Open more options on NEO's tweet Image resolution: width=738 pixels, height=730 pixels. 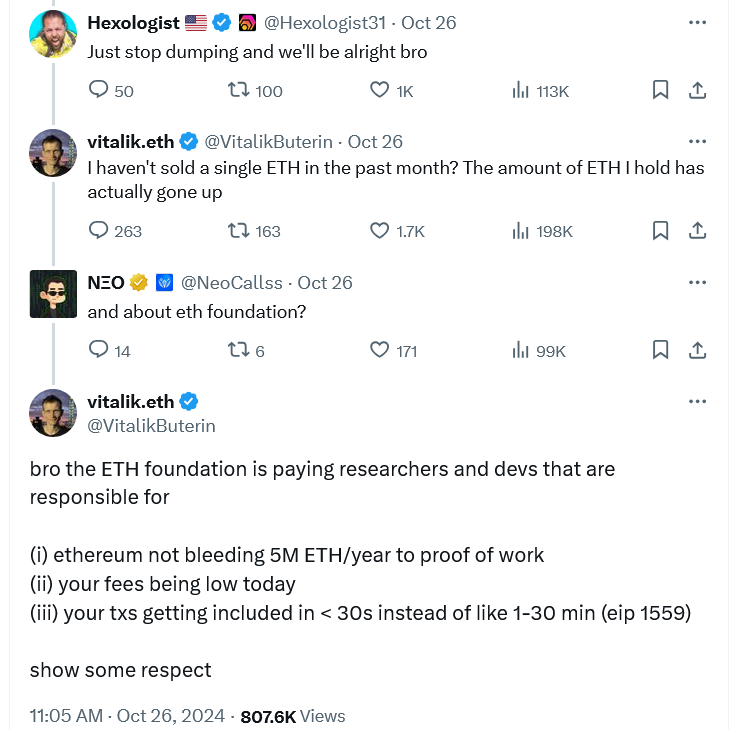click(x=698, y=283)
